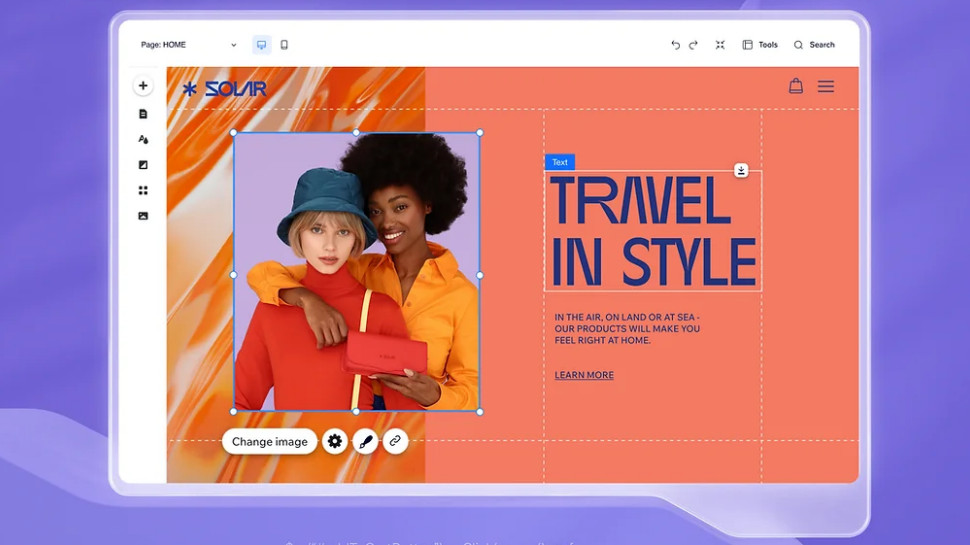Open Search in the top bar
The height and width of the screenshot is (545, 970).
[814, 45]
